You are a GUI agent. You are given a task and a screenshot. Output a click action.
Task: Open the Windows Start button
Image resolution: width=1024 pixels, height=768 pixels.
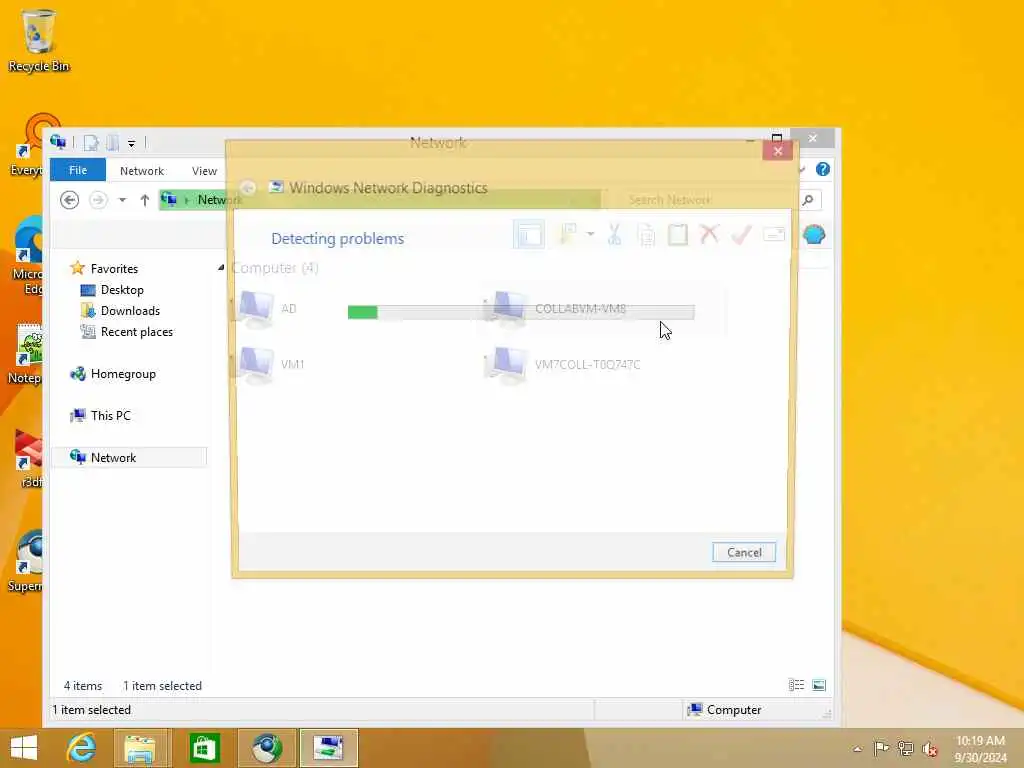24,748
